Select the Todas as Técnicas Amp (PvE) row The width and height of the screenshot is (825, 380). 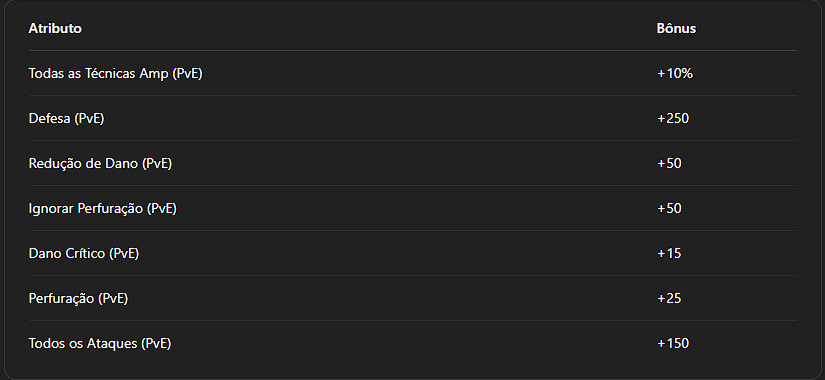tap(412, 73)
